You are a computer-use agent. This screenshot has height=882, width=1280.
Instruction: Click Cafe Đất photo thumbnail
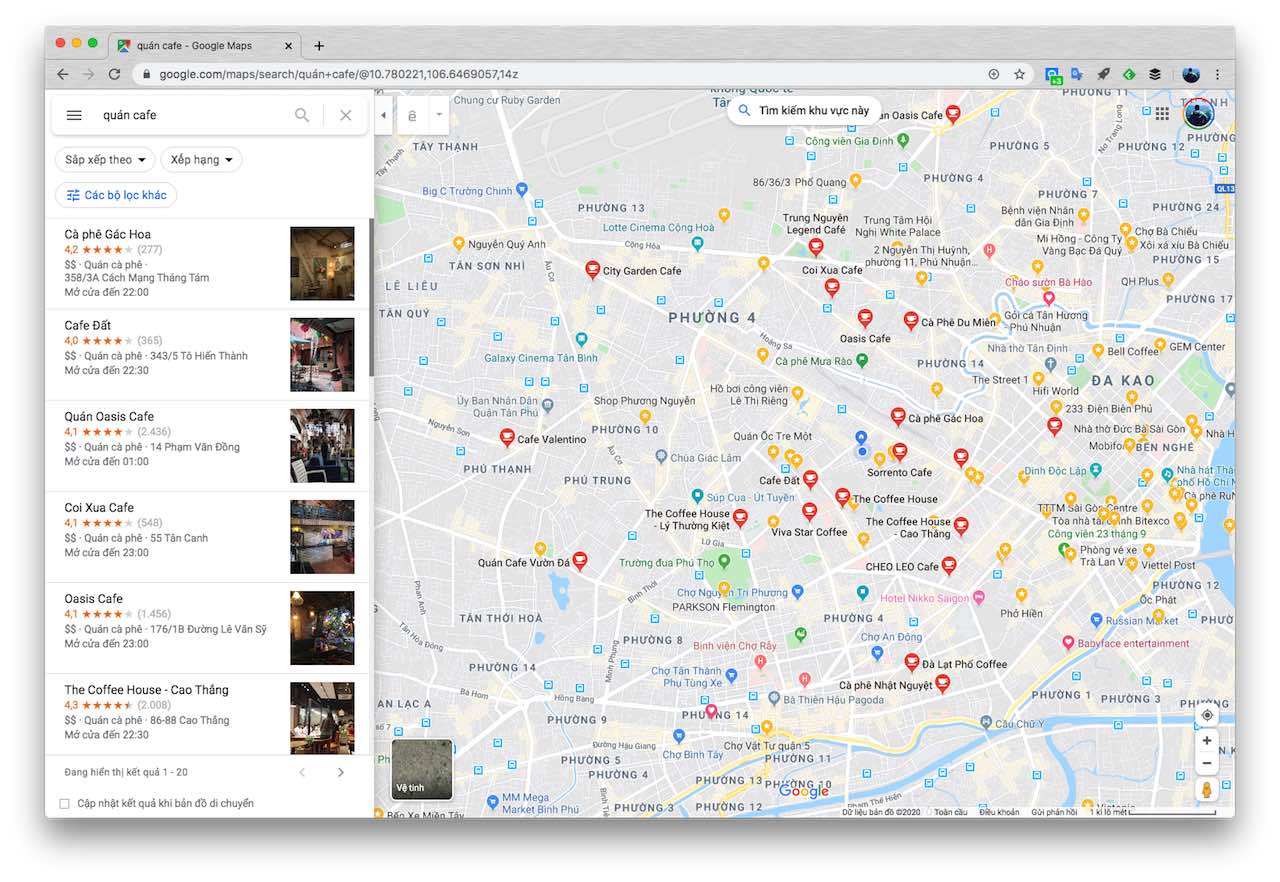322,355
